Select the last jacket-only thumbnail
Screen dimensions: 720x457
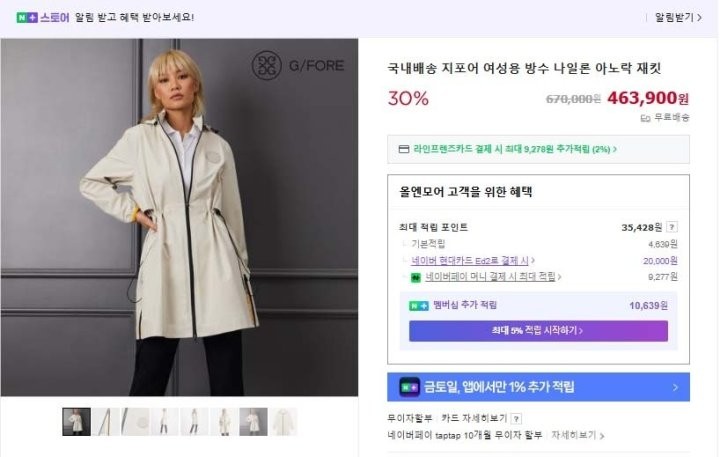click(x=283, y=422)
